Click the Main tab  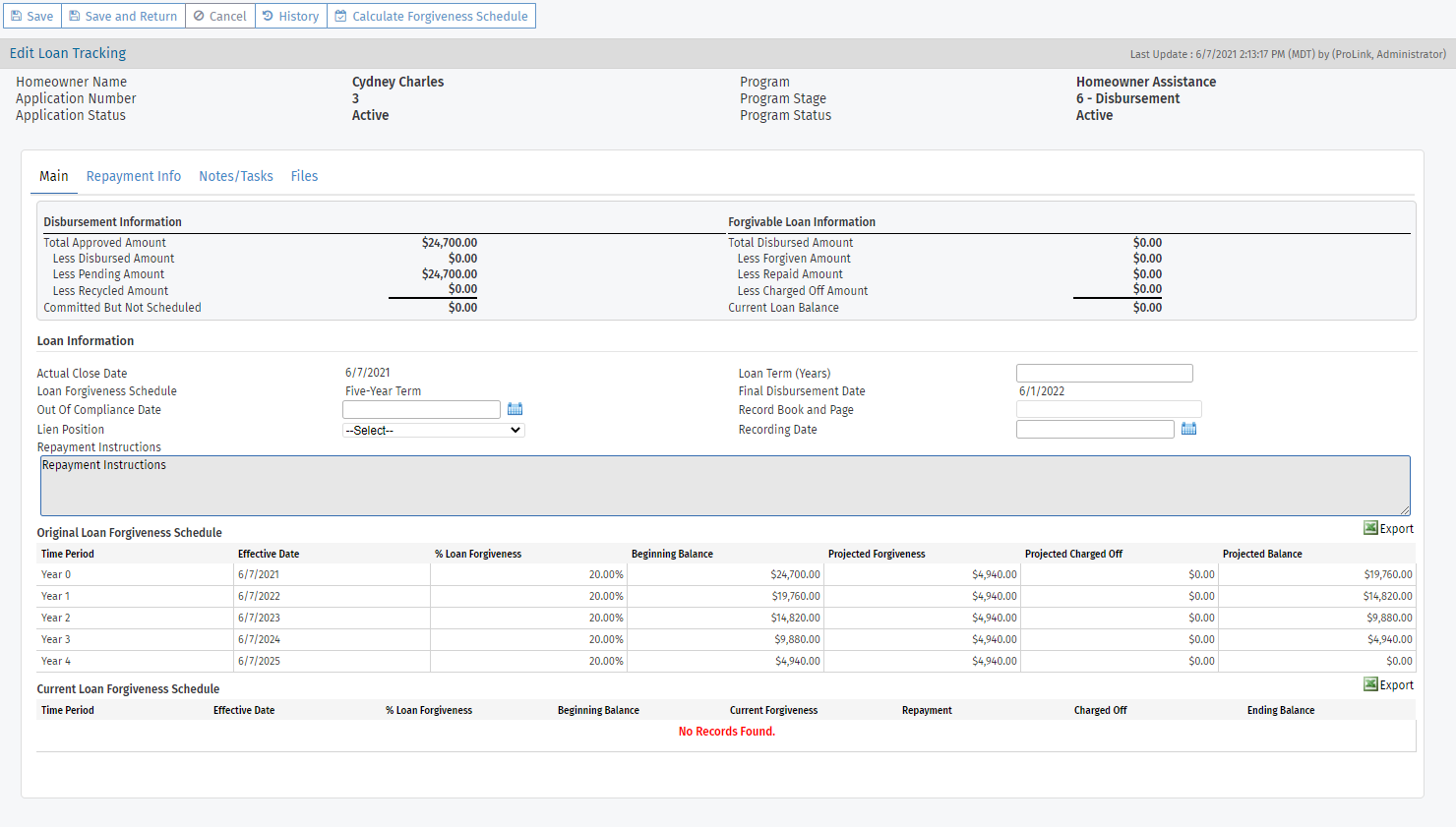53,176
